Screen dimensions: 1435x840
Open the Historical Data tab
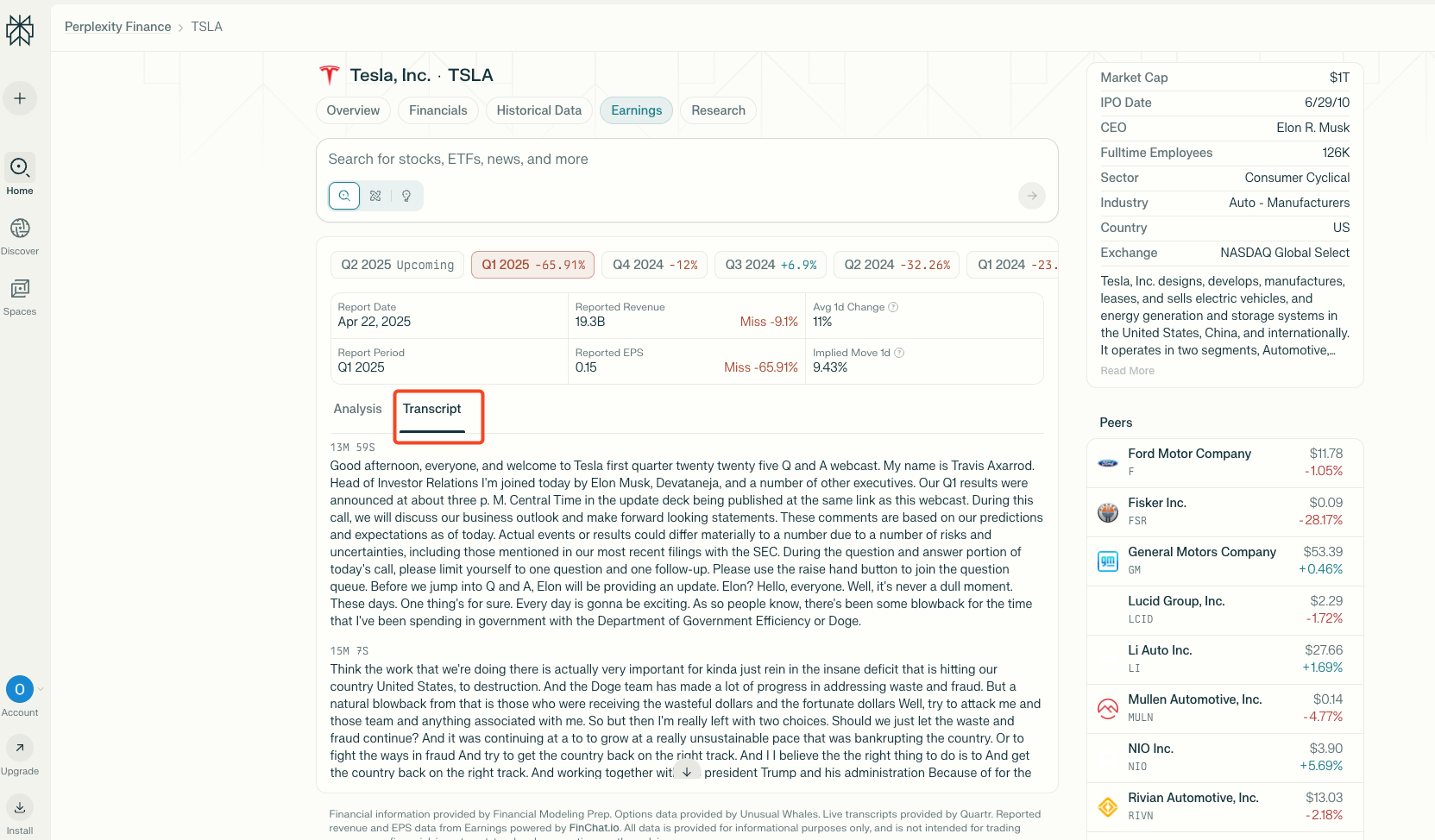[x=539, y=110]
